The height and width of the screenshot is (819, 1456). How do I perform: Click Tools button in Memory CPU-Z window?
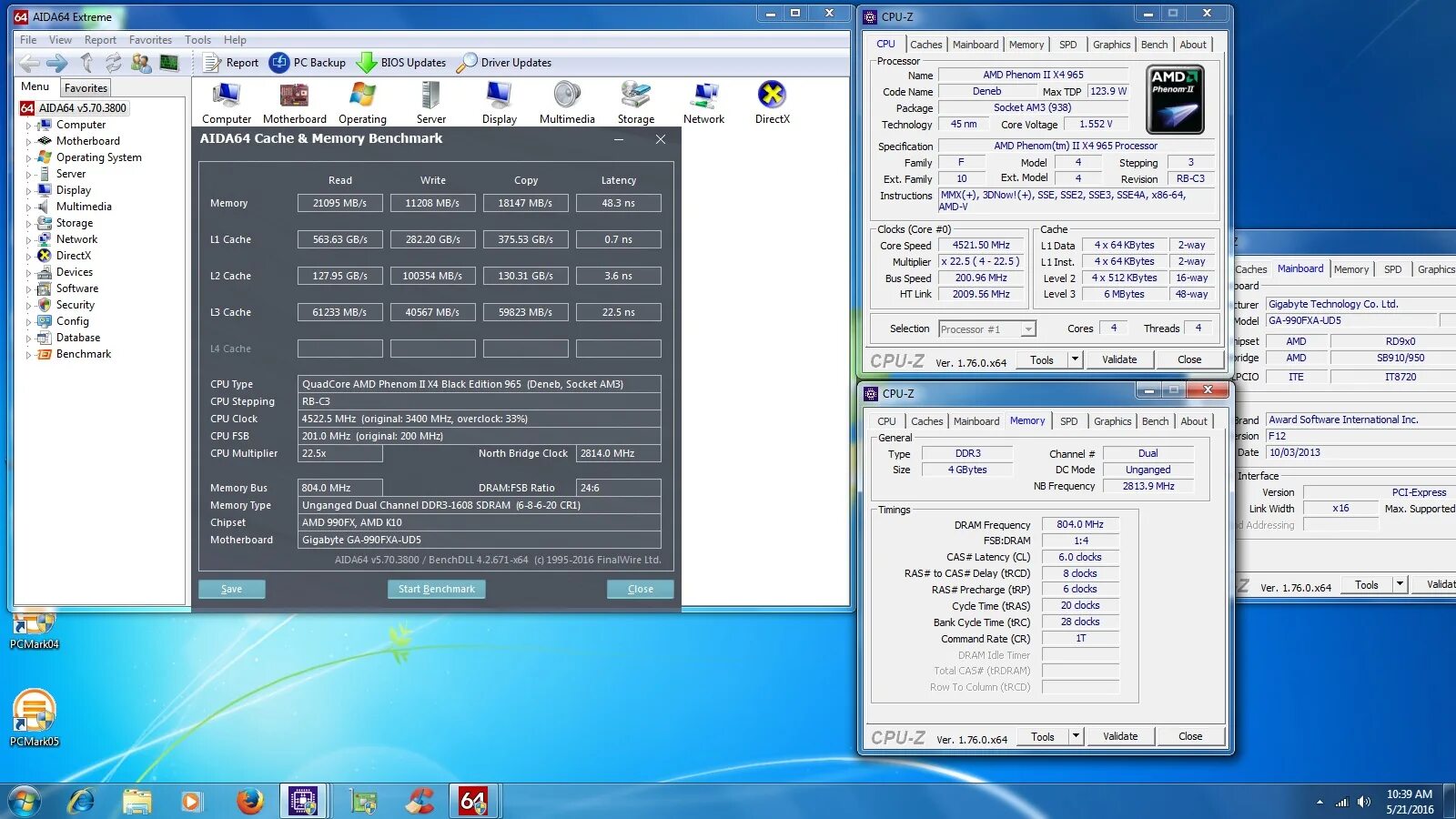pyautogui.click(x=1043, y=736)
